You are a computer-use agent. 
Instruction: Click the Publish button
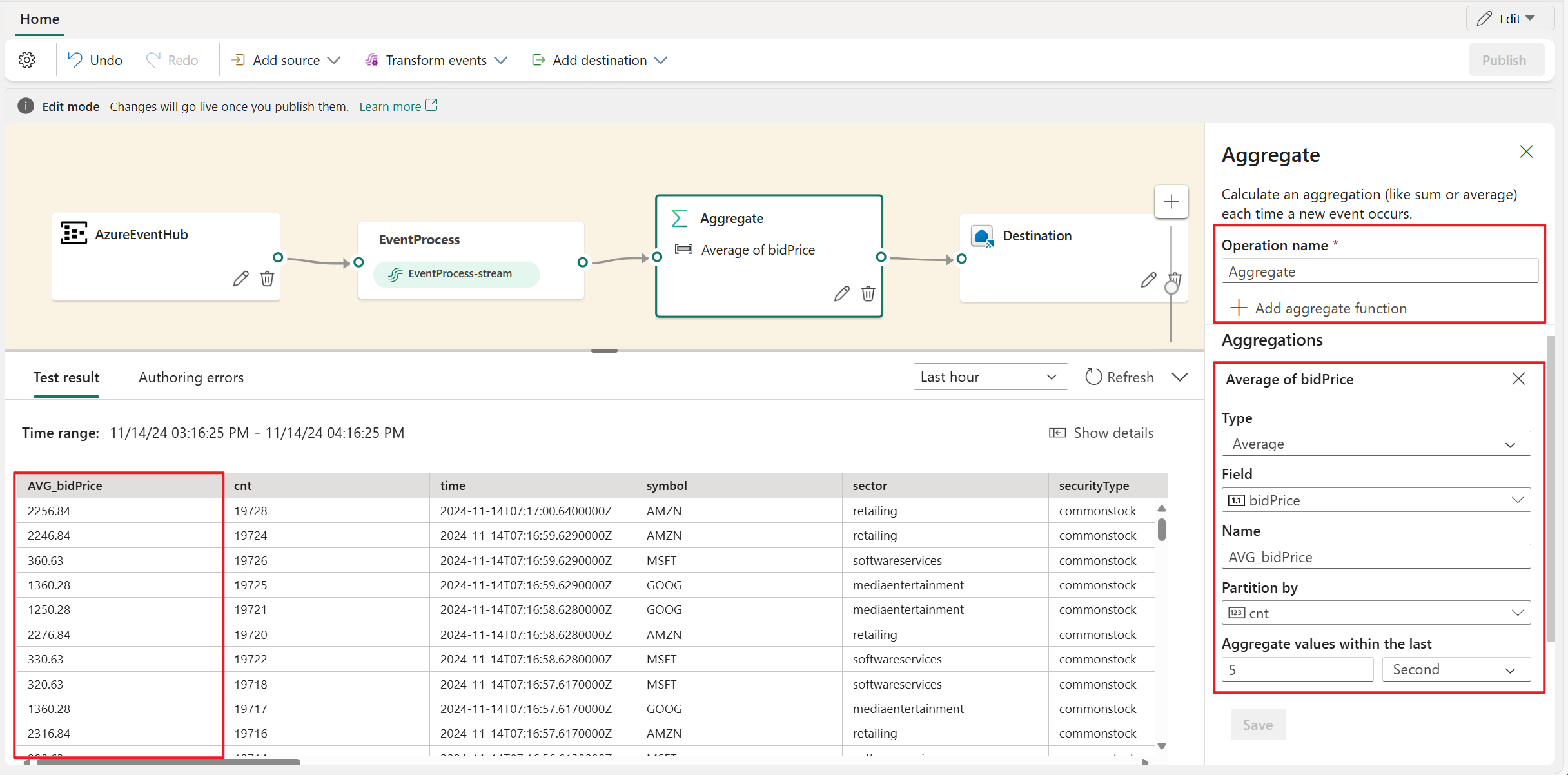tap(1504, 60)
